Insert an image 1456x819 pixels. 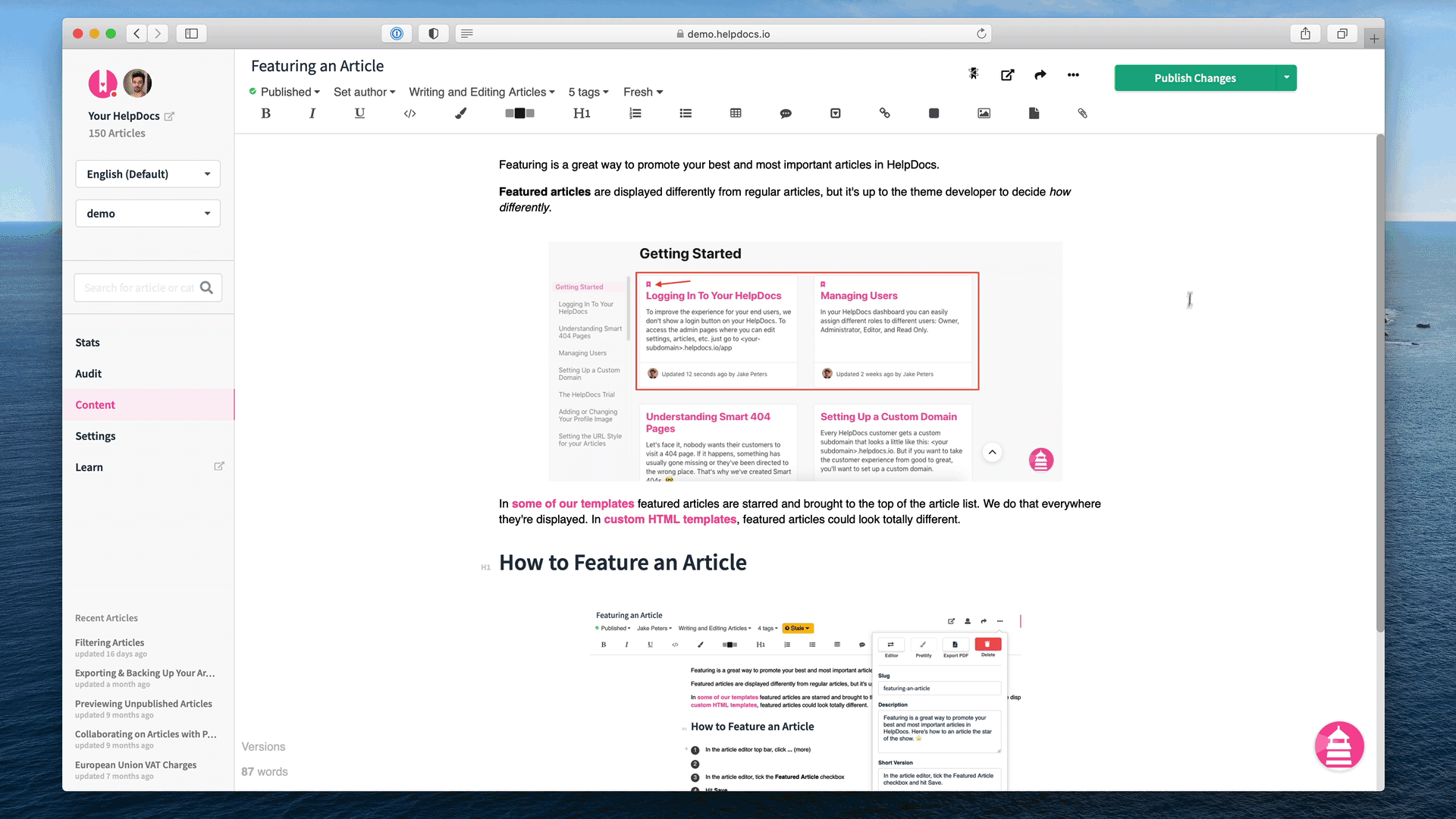[984, 113]
